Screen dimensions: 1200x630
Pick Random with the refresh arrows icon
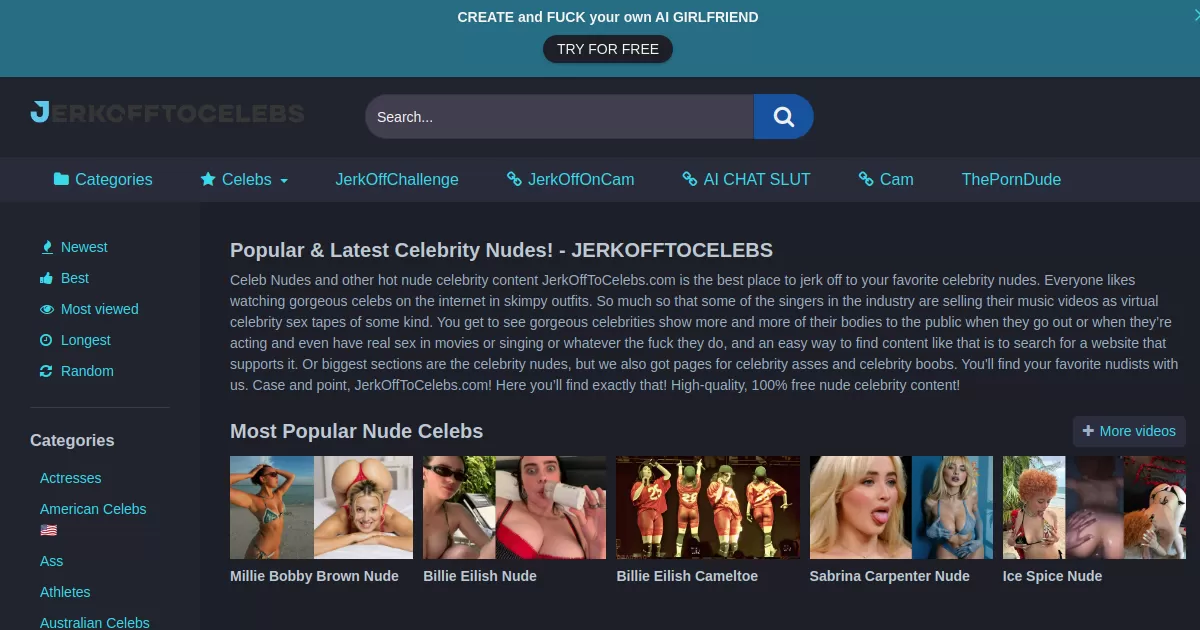pos(77,371)
